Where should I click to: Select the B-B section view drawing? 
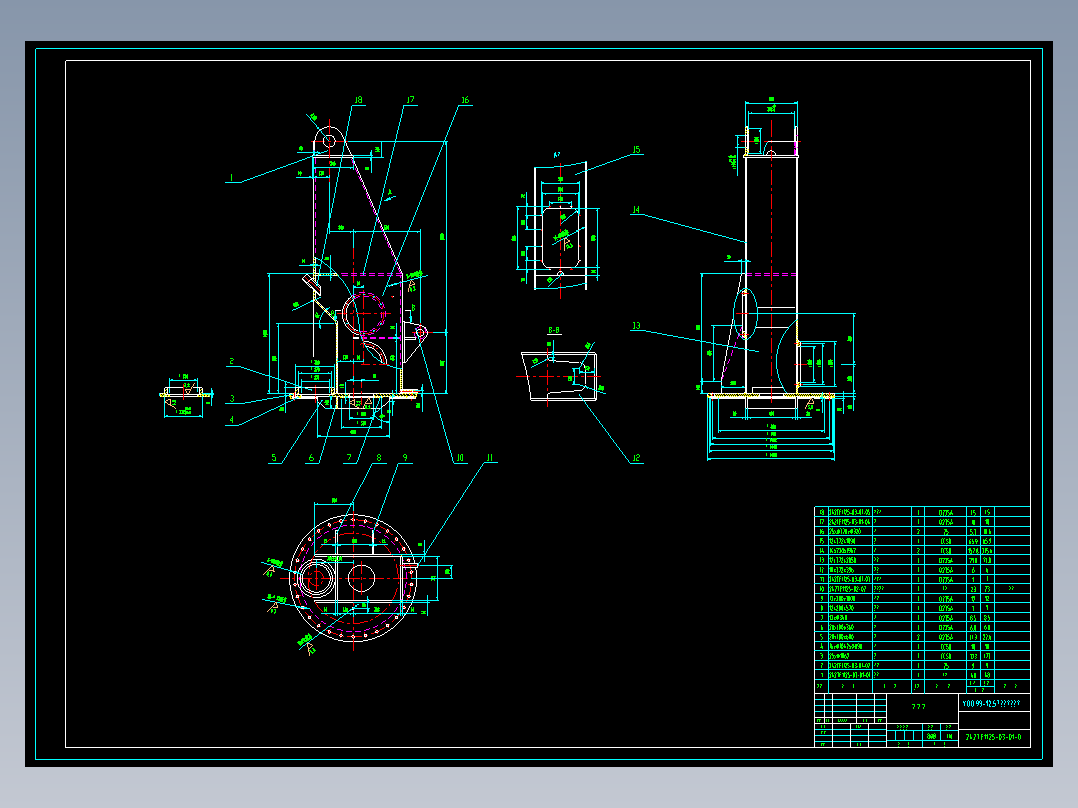pos(561,375)
